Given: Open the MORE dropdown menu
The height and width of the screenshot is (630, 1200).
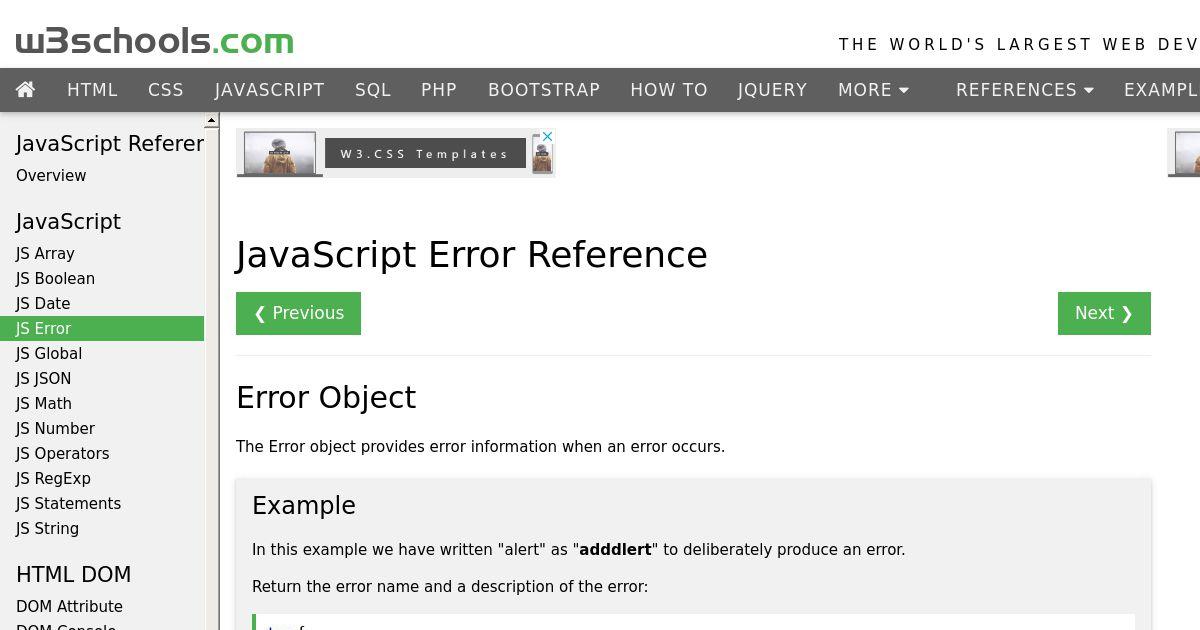Looking at the screenshot, I should coord(873,90).
